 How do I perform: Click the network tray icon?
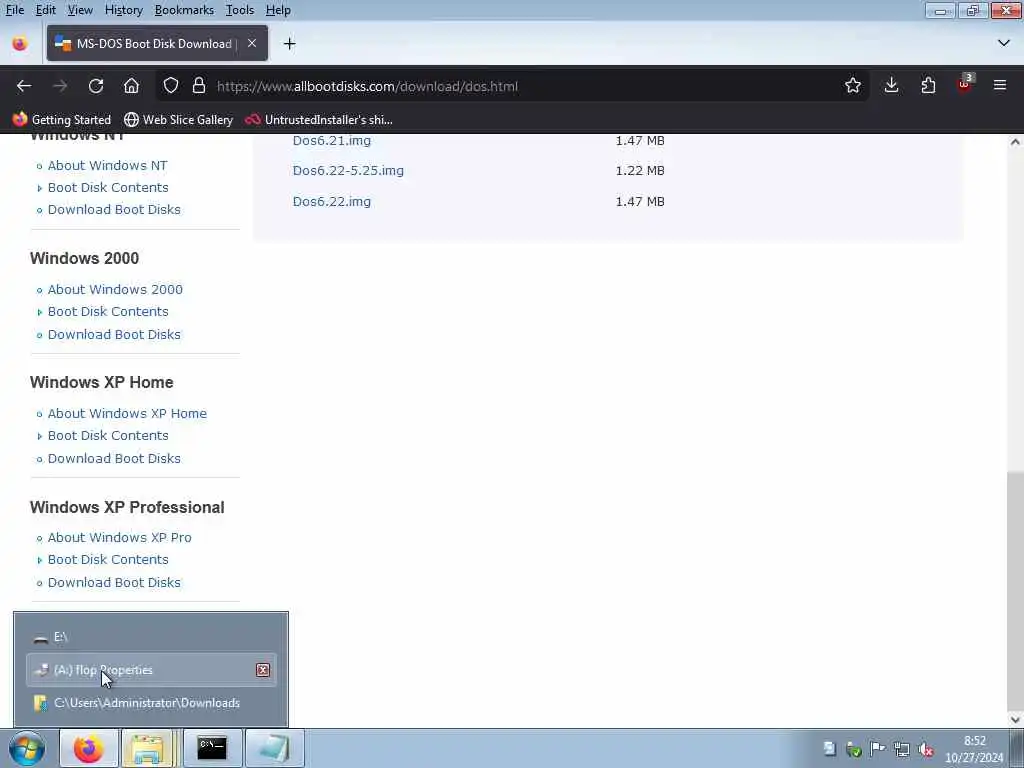tap(902, 749)
